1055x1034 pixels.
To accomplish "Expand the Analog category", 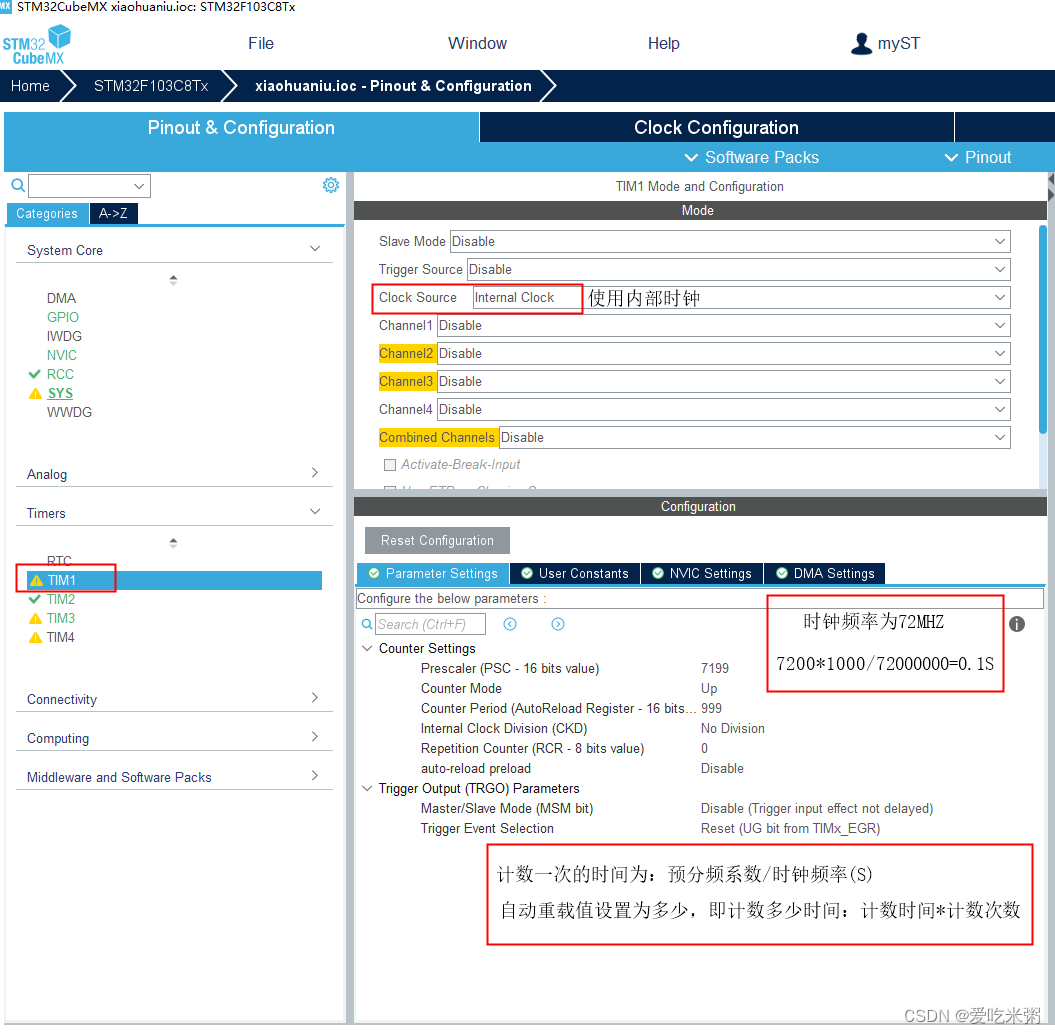I will [x=314, y=473].
